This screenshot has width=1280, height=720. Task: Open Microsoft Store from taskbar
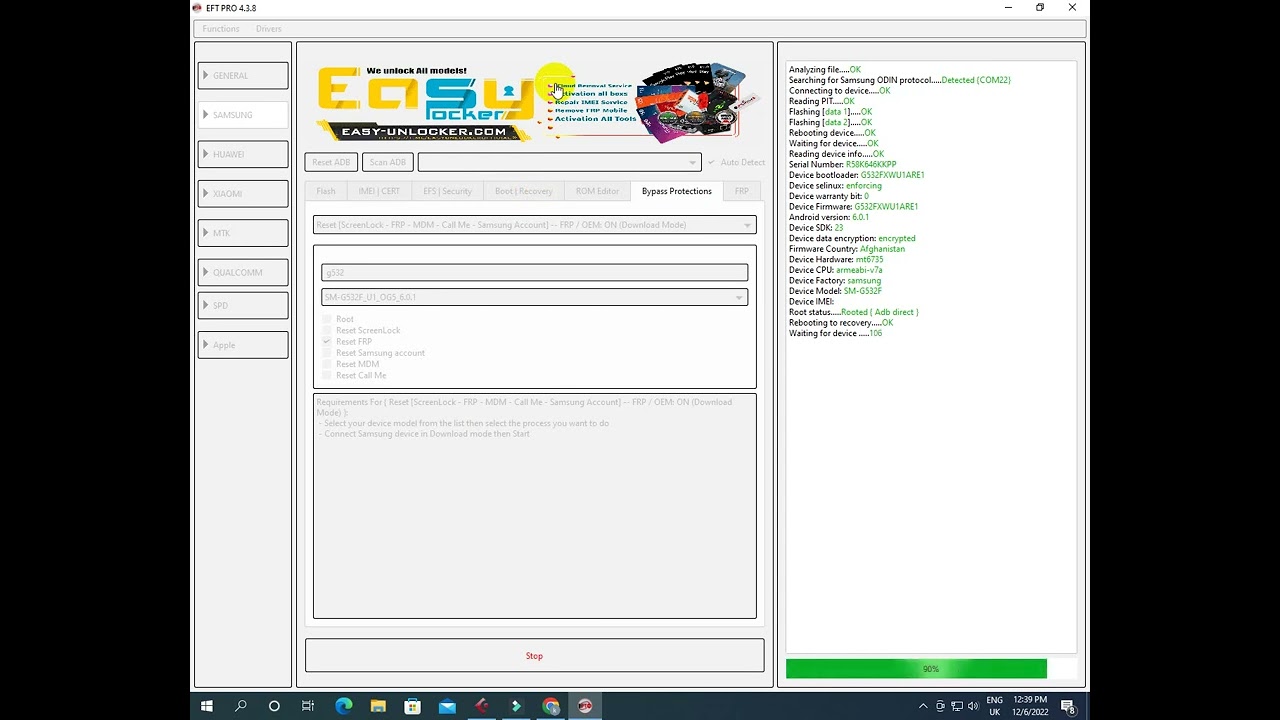pos(412,706)
